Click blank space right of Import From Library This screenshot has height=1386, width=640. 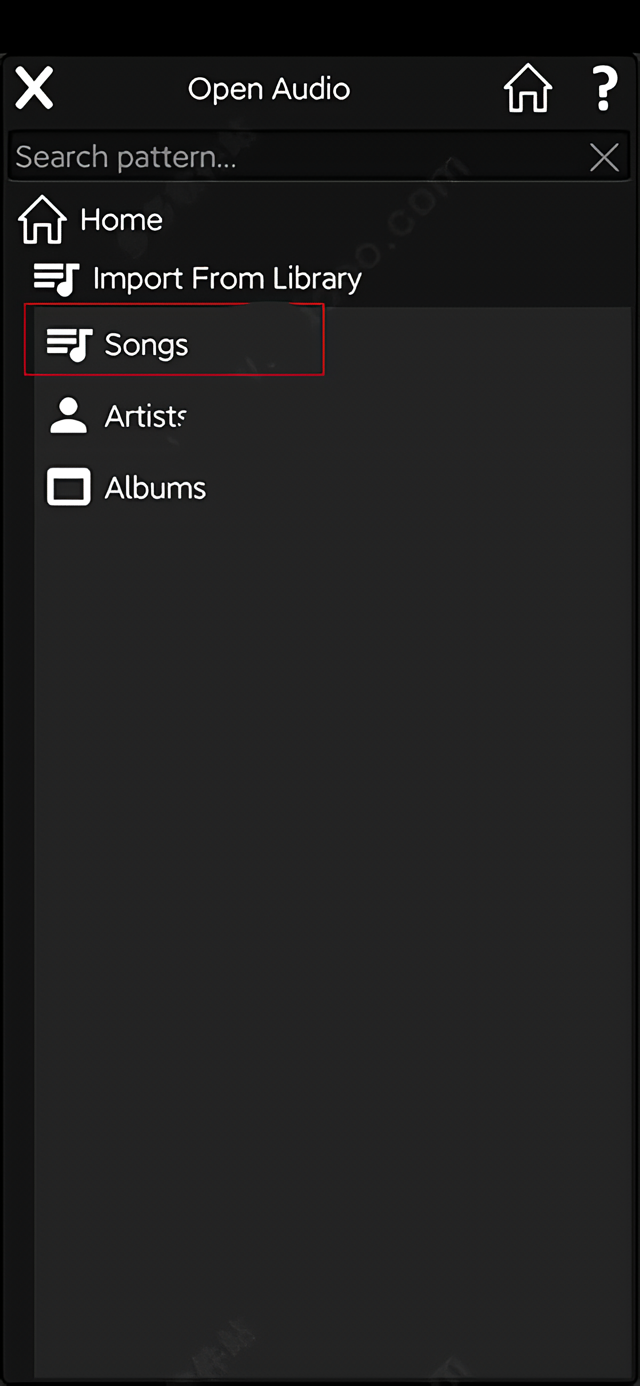coord(500,279)
